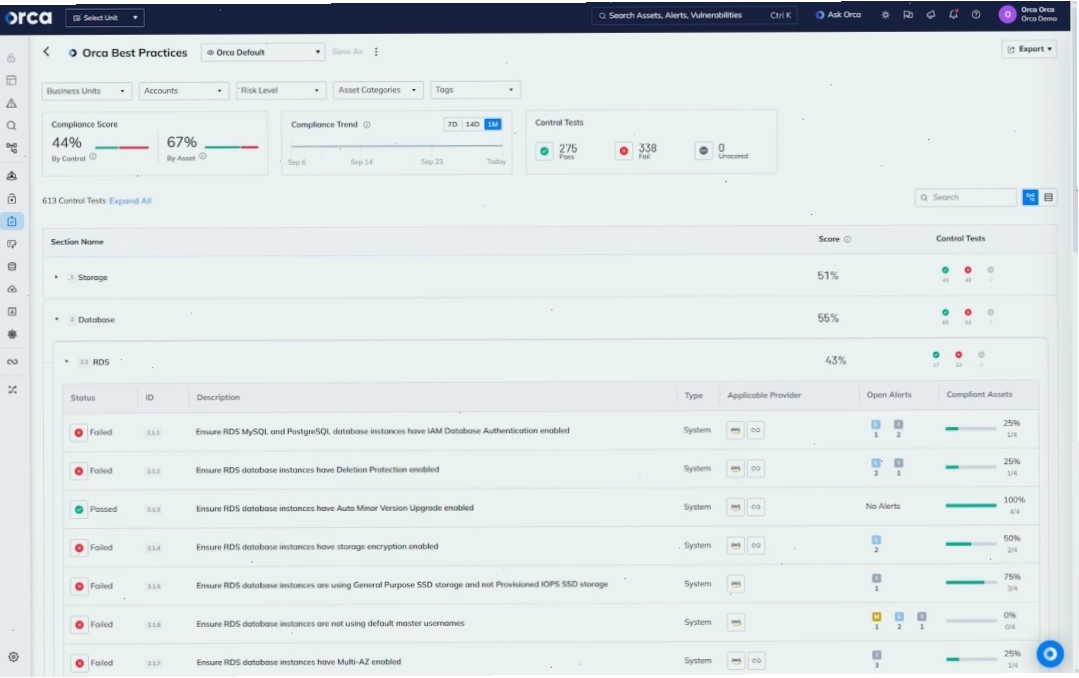Click the control tests Search field
1079x678 pixels.
click(x=965, y=198)
